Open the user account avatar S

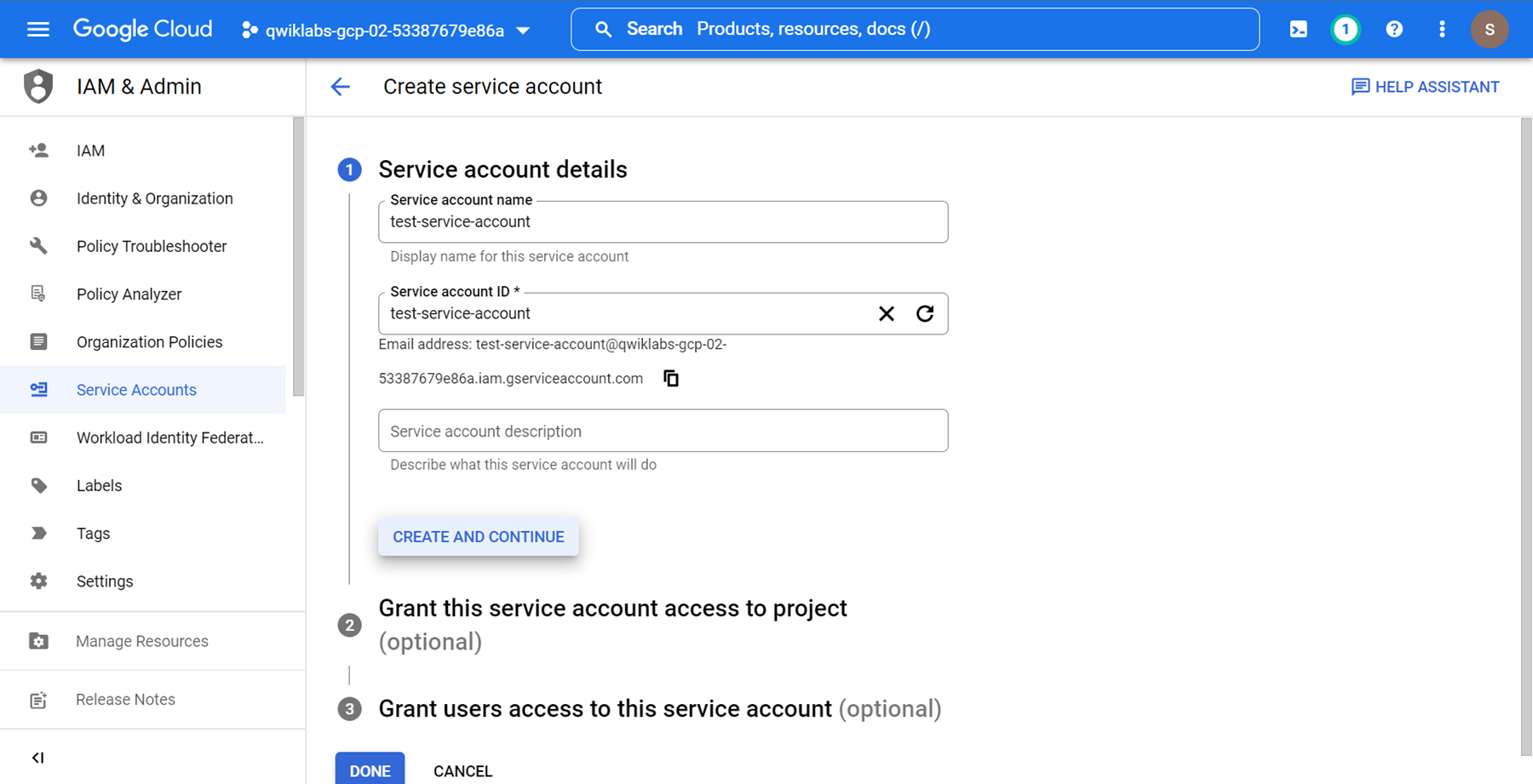click(1490, 30)
